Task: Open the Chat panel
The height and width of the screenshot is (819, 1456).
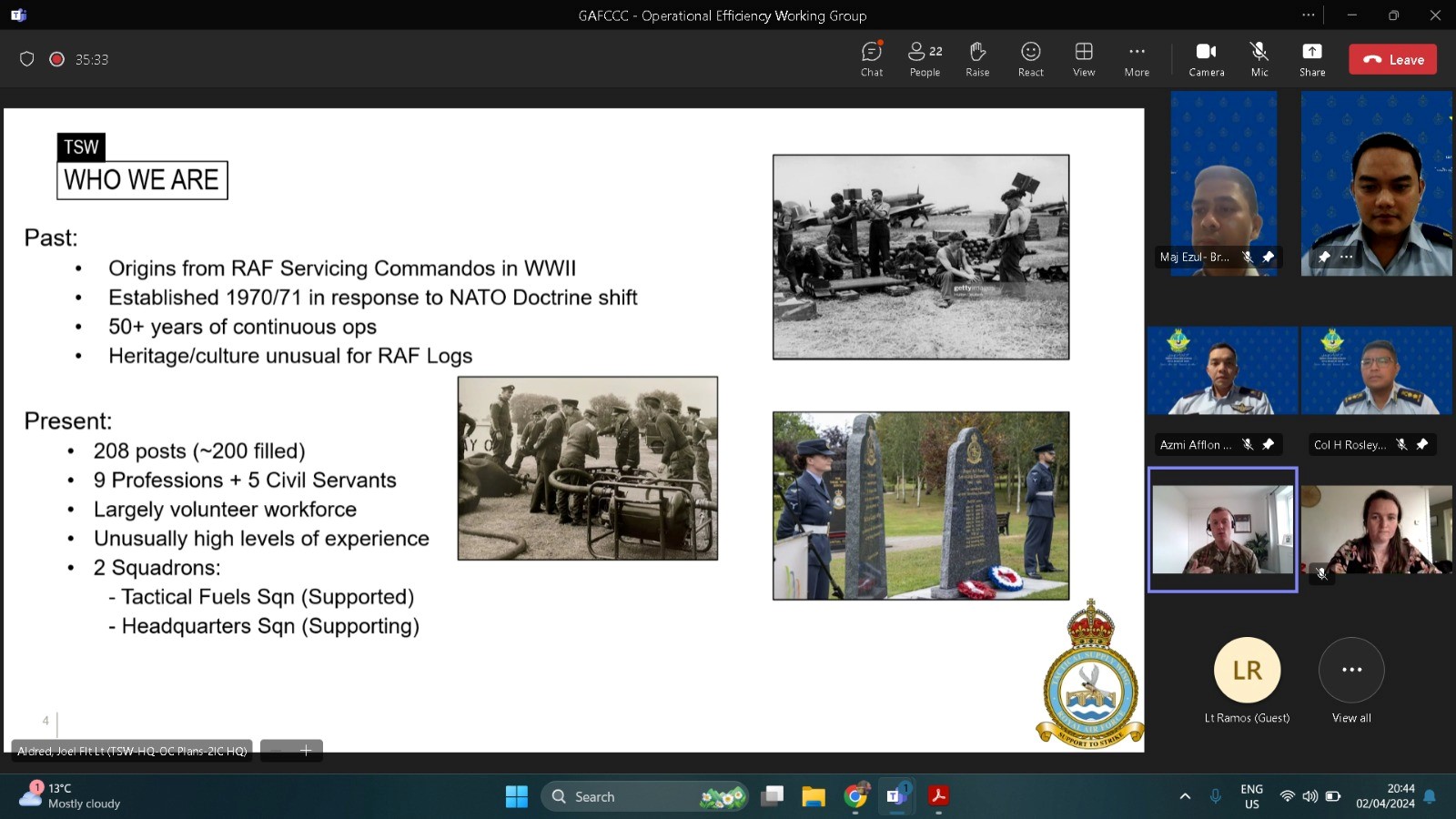Action: tap(872, 59)
